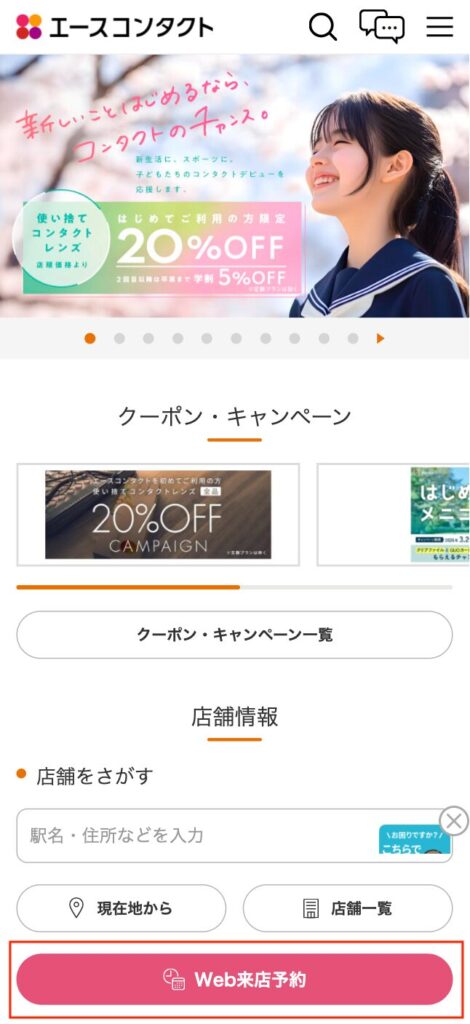This screenshot has width=470, height=1024.
Task: Open the chat speech bubble icon
Action: pyautogui.click(x=382, y=26)
